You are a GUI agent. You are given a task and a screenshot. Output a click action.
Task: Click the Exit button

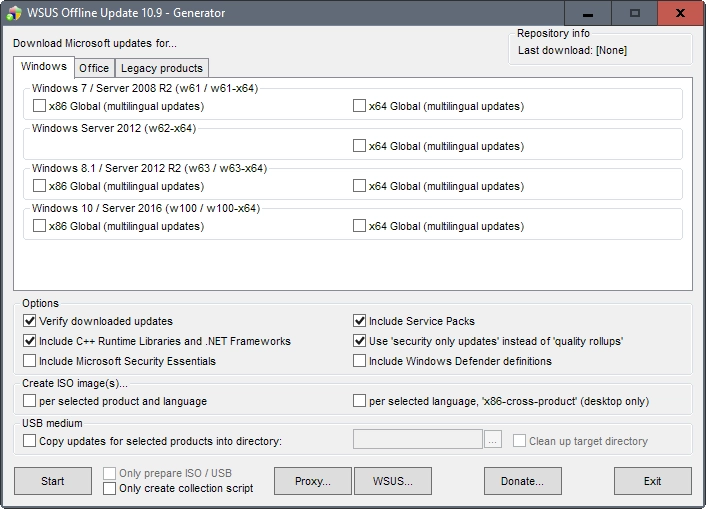(x=653, y=481)
